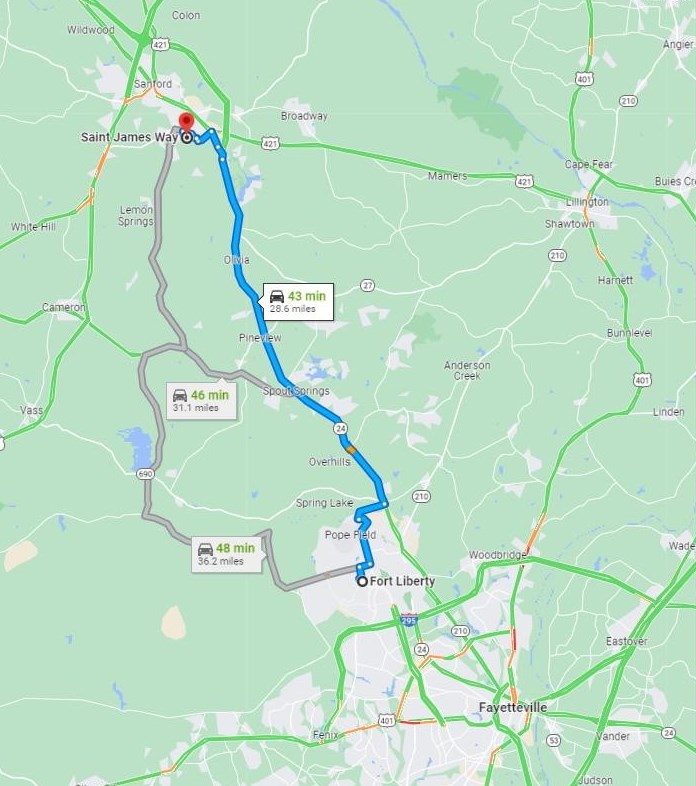This screenshot has height=786, width=696.
Task: Click the US 421 shield near Broadway
Action: coord(270,144)
